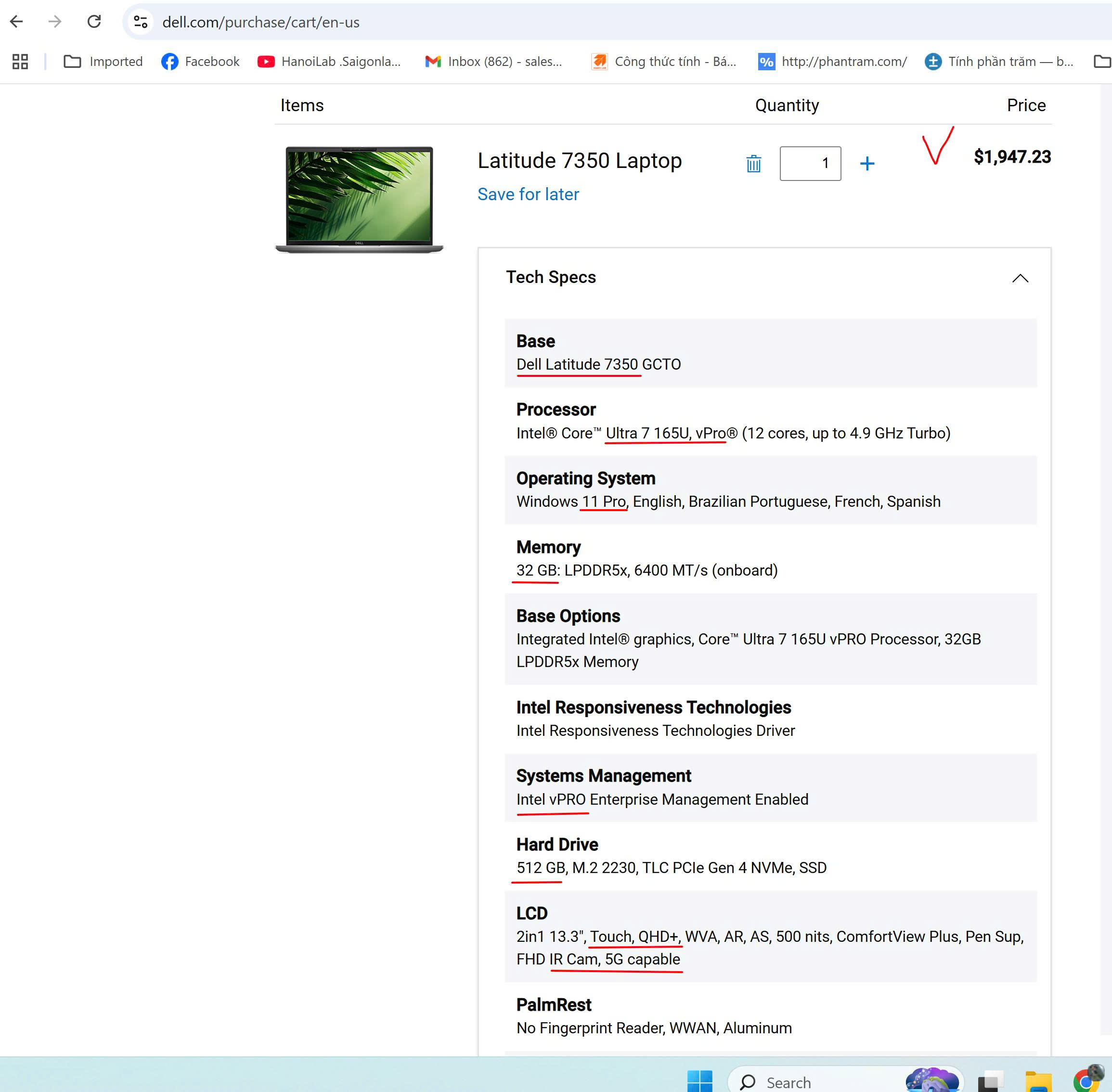Click the 512 GB M.2 2230 hard drive line
This screenshot has width=1112, height=1092.
click(x=672, y=868)
